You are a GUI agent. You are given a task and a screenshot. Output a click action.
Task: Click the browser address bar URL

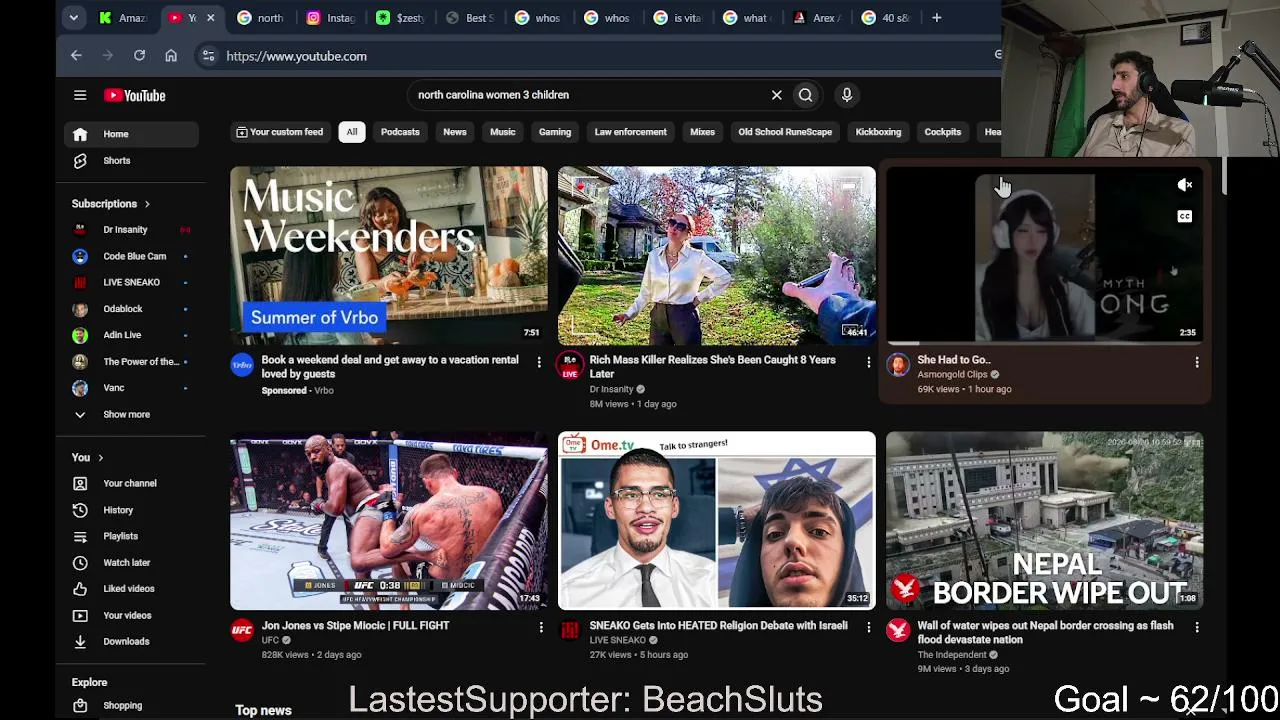[297, 56]
